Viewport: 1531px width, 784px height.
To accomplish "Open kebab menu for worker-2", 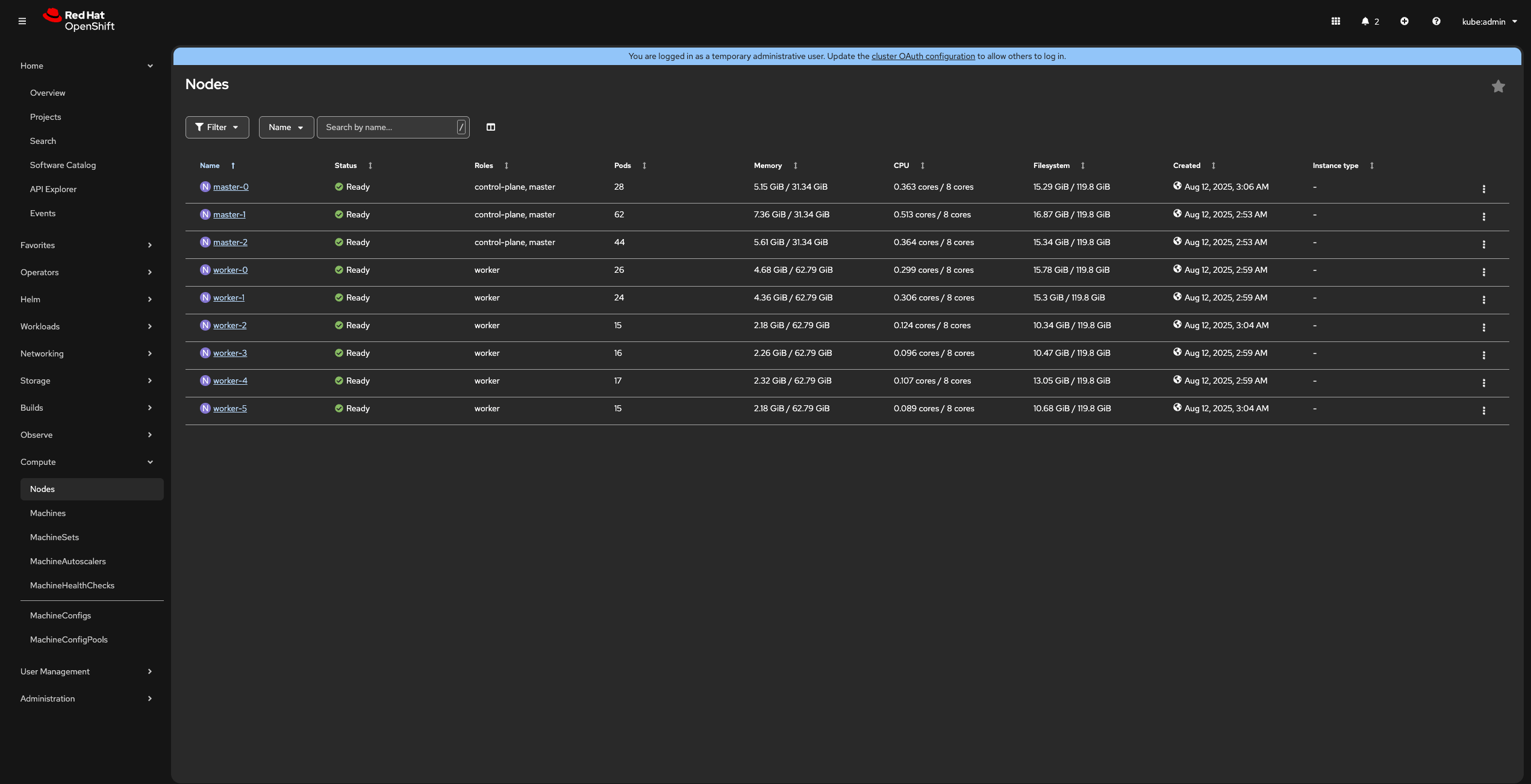I will point(1483,328).
